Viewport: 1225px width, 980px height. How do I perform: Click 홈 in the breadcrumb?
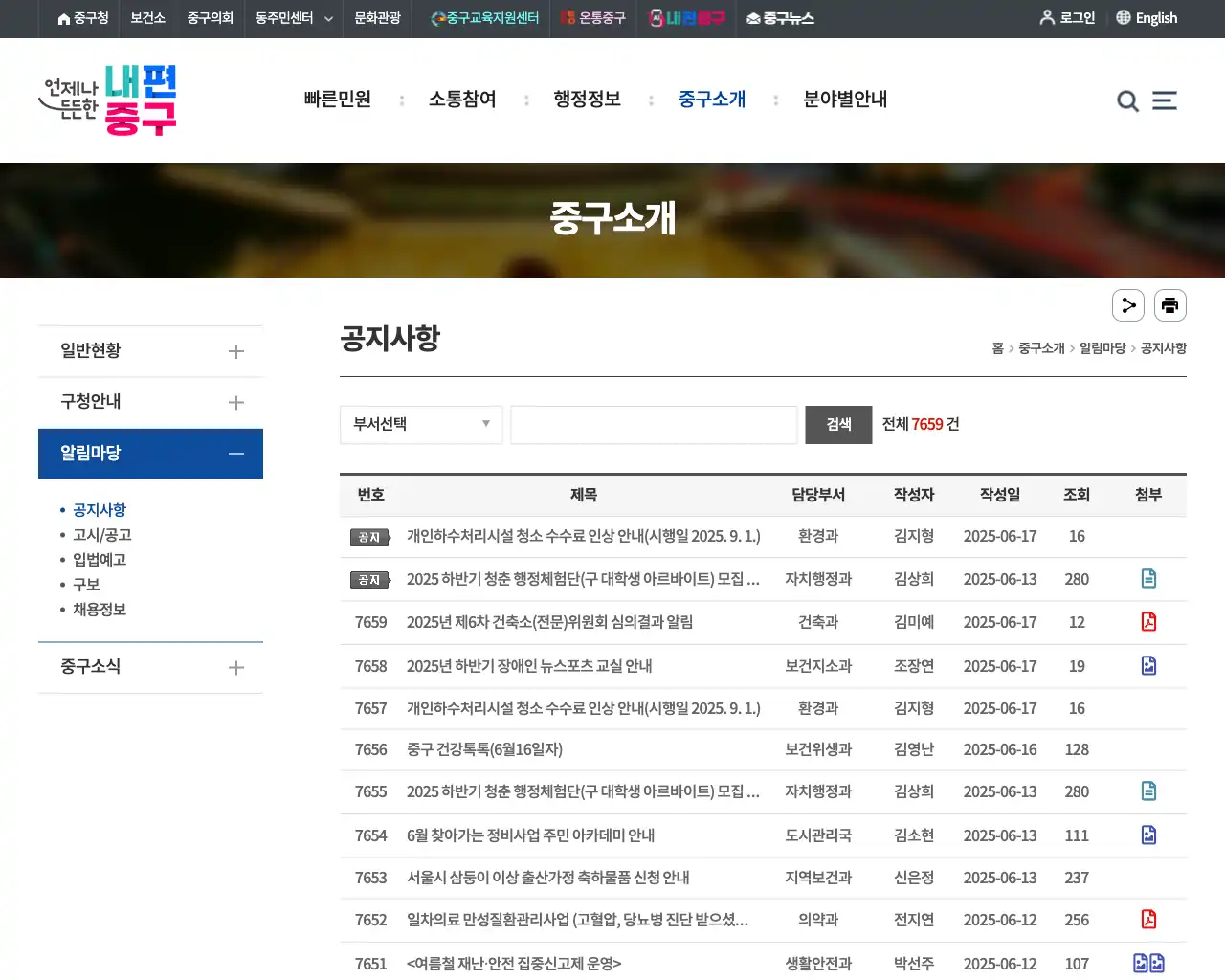997,348
